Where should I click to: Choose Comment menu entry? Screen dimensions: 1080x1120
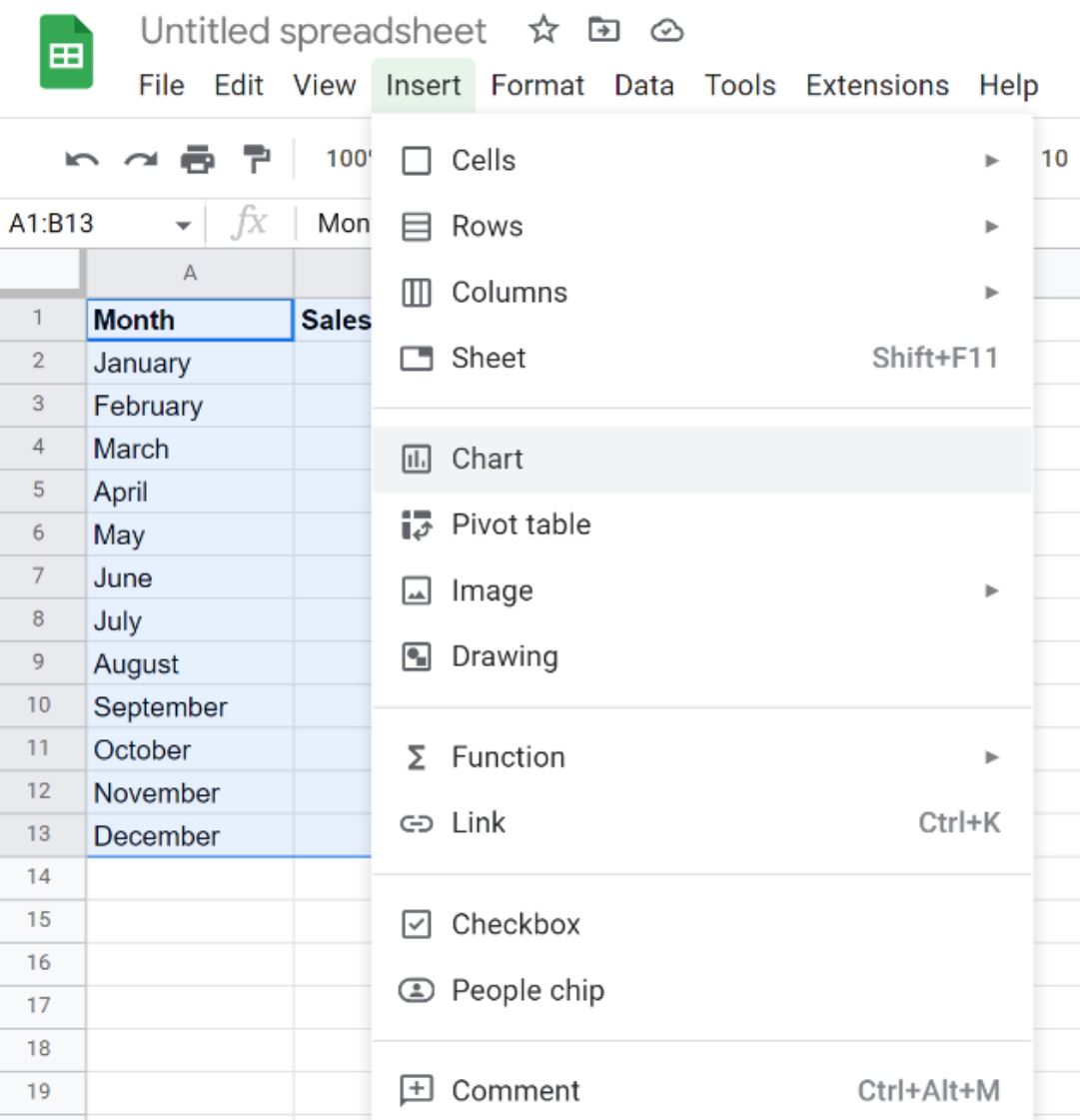click(x=702, y=1091)
